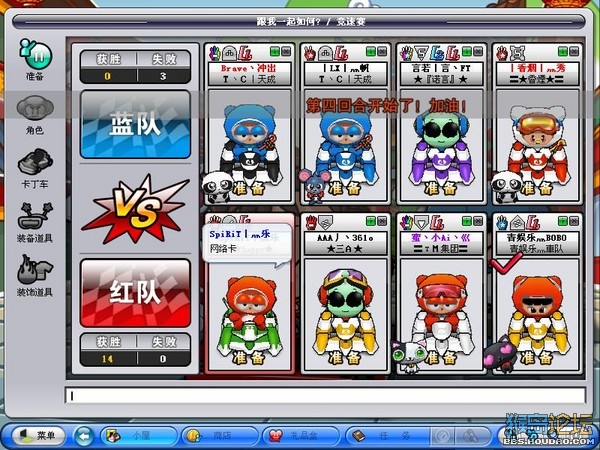Click the grey button on Brave、冲出 card
The image size is (600, 450).
point(286,51)
